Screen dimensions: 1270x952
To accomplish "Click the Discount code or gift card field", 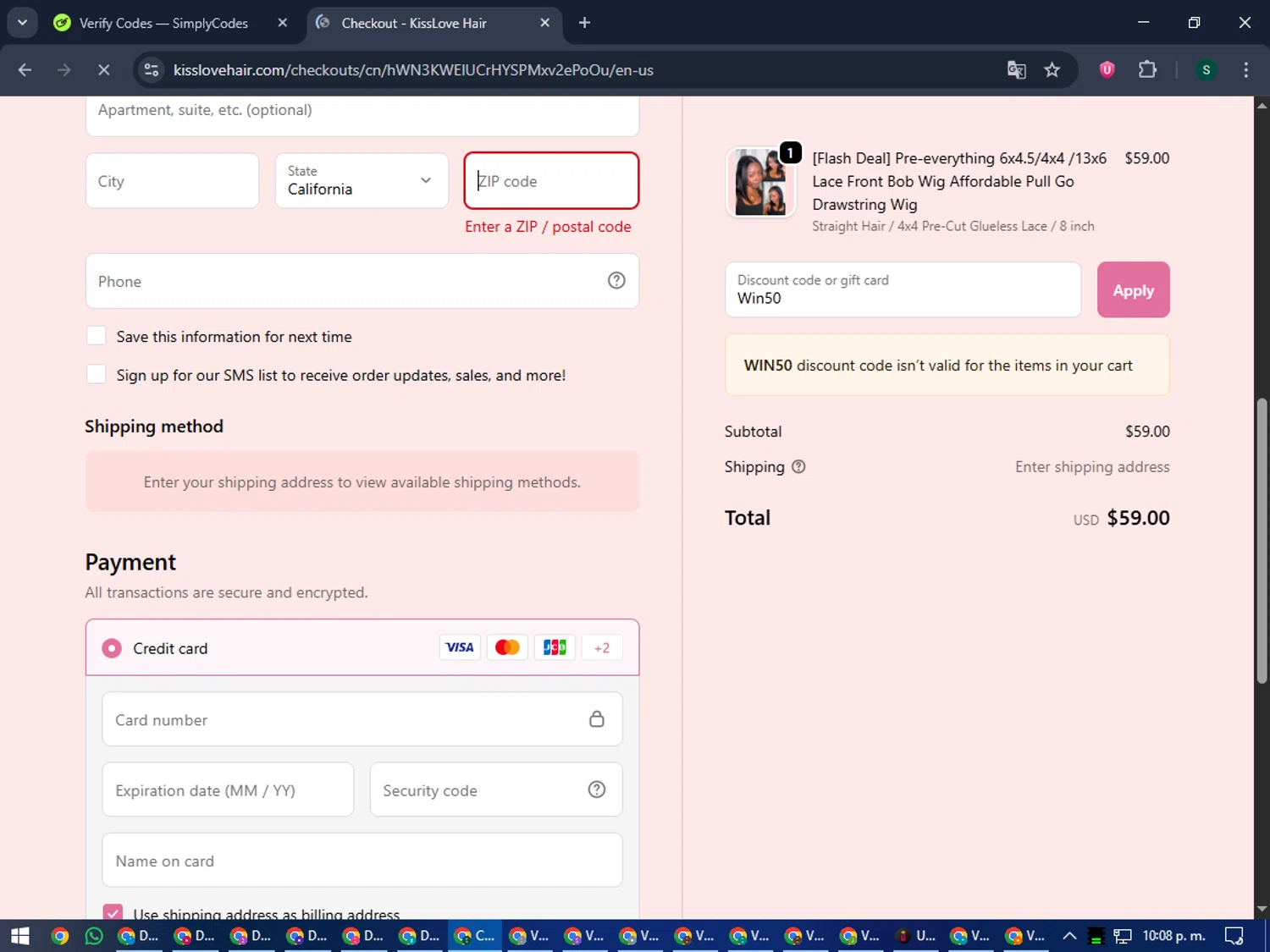I will point(903,289).
